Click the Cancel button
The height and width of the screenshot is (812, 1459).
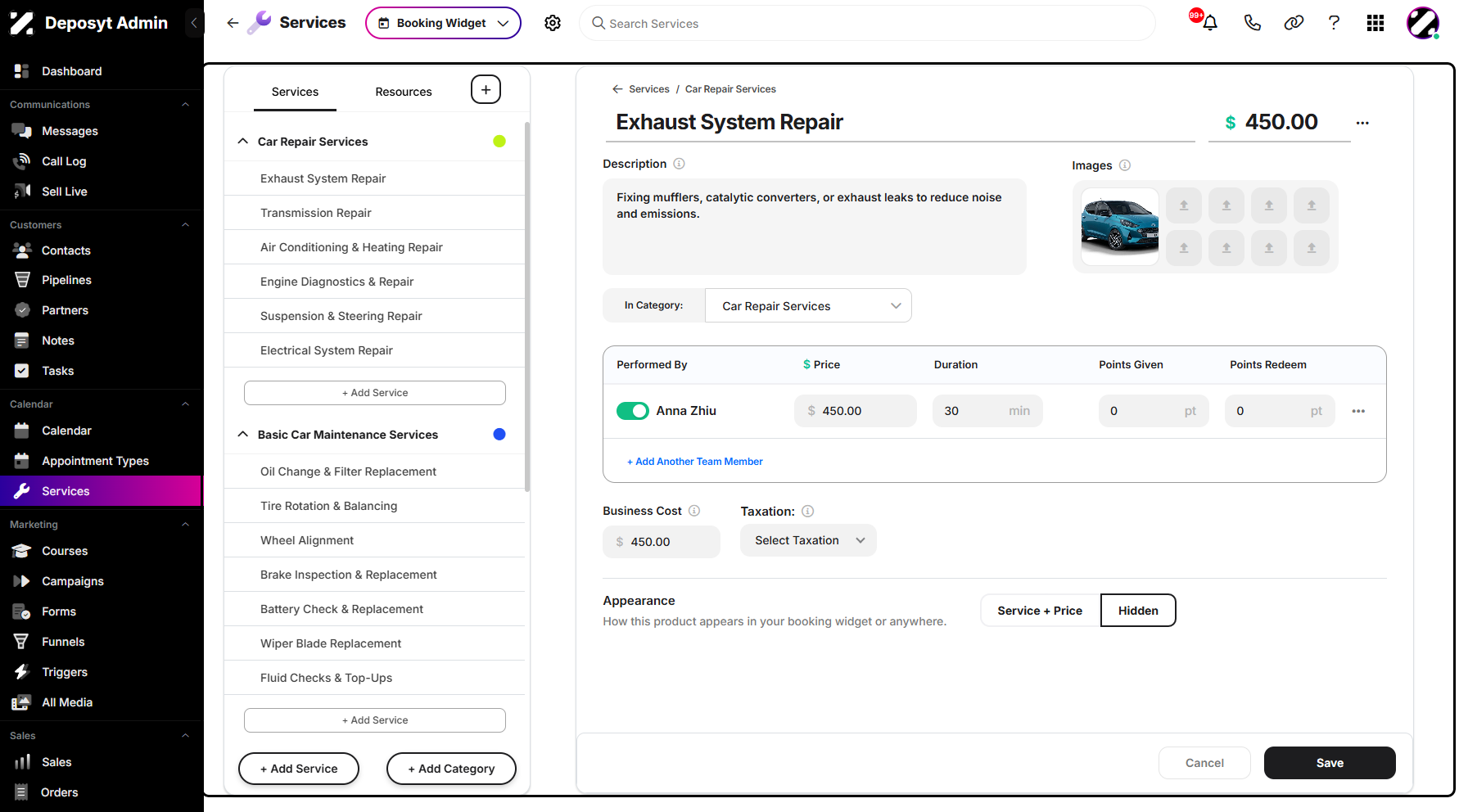(x=1204, y=763)
